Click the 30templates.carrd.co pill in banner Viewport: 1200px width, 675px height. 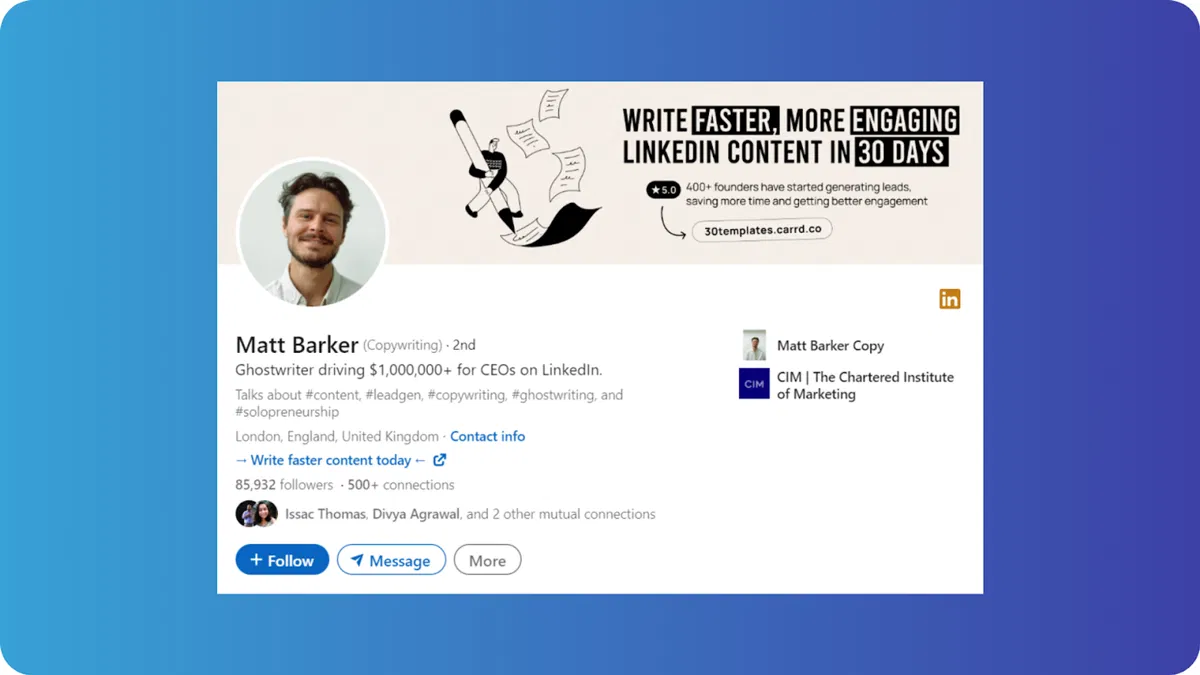coord(762,230)
